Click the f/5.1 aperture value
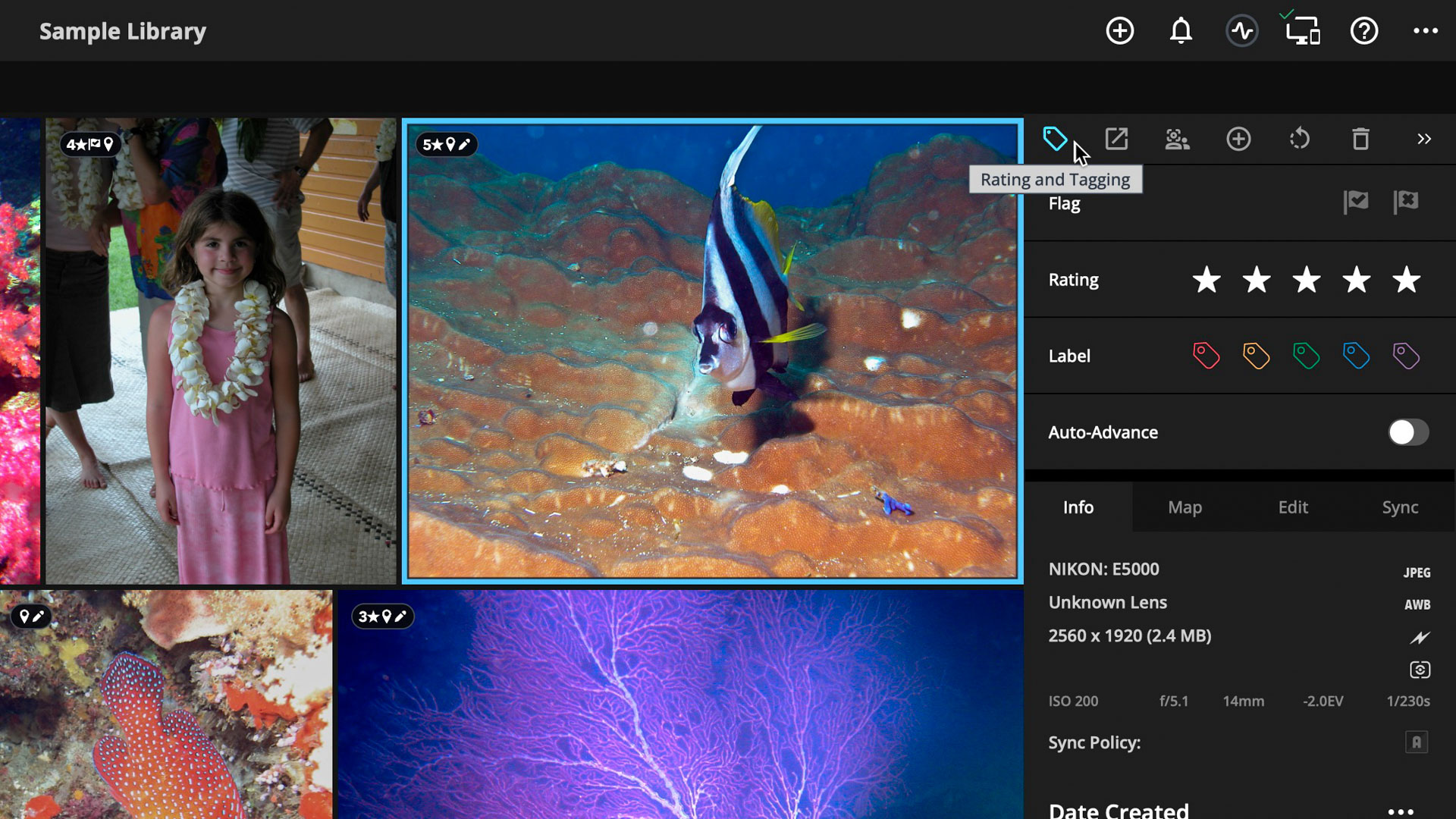The image size is (1456, 819). [1174, 701]
